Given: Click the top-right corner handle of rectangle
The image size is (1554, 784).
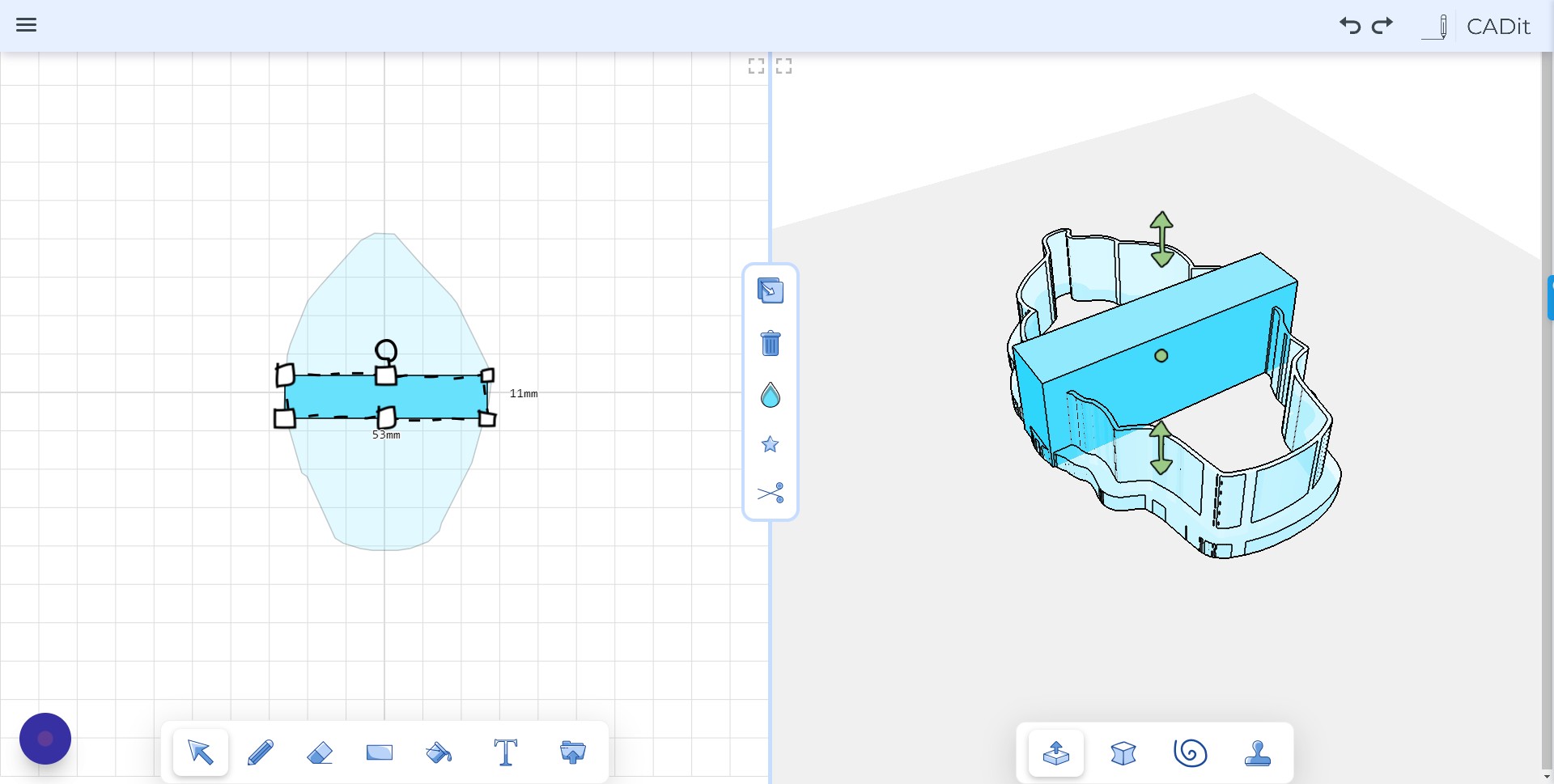Looking at the screenshot, I should (x=488, y=375).
